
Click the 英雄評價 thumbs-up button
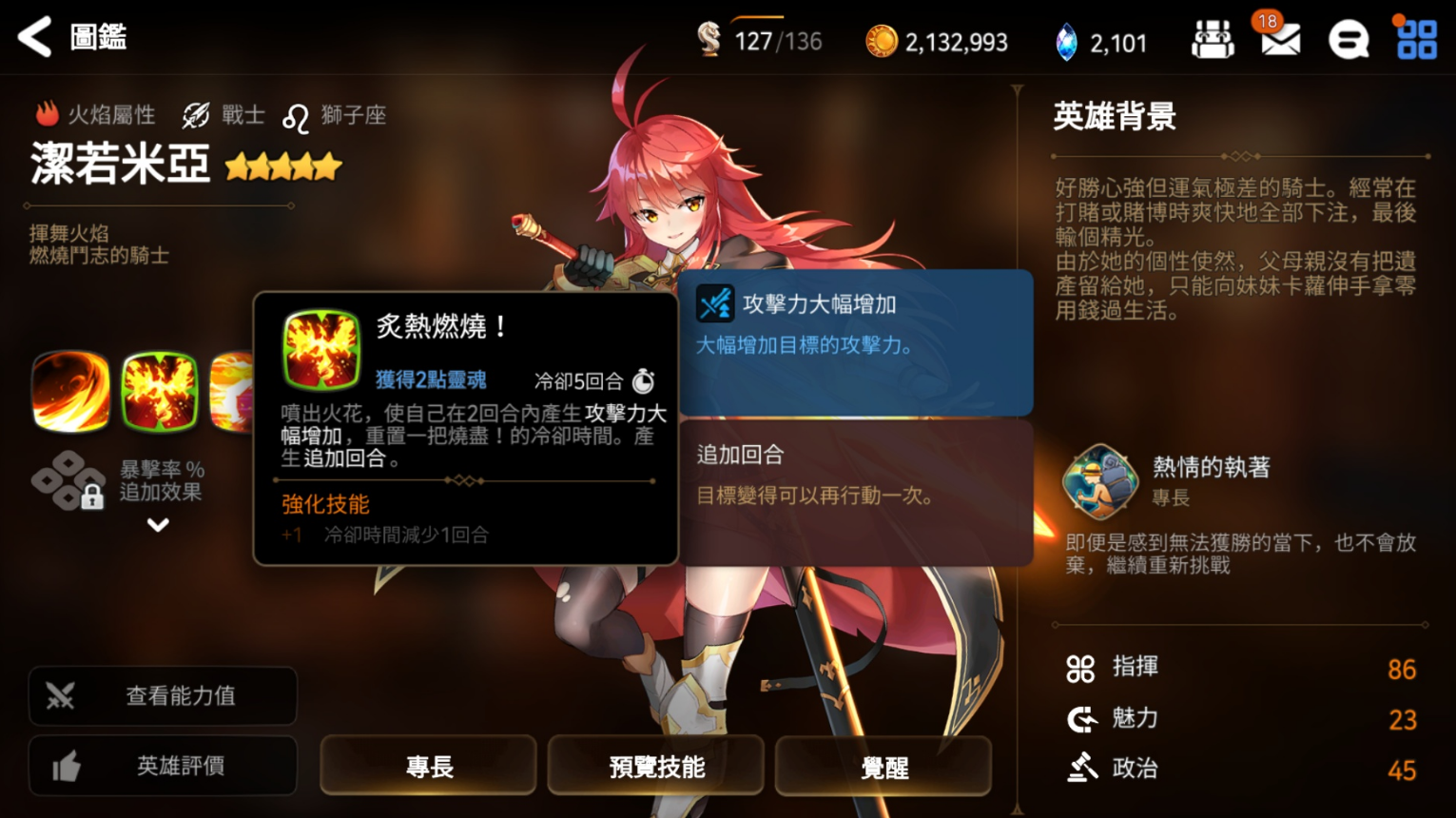pyautogui.click(x=163, y=766)
